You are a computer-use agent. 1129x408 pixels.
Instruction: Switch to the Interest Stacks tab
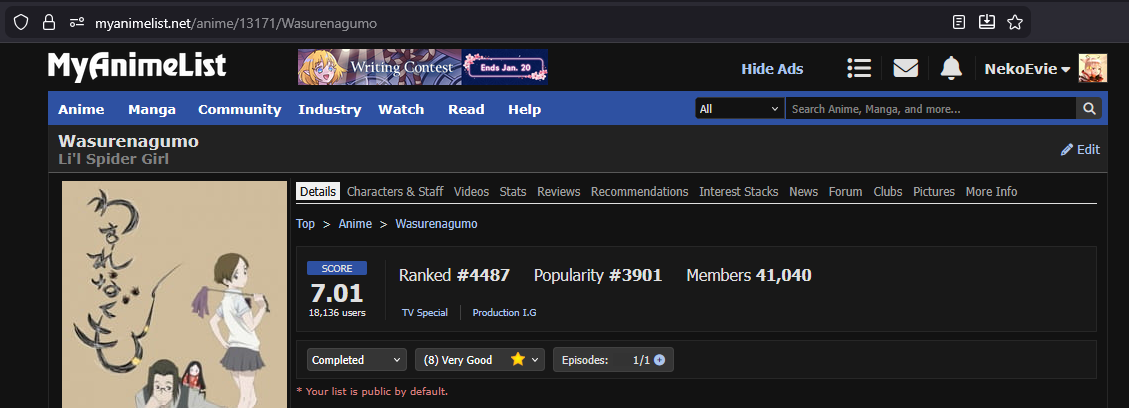point(739,191)
